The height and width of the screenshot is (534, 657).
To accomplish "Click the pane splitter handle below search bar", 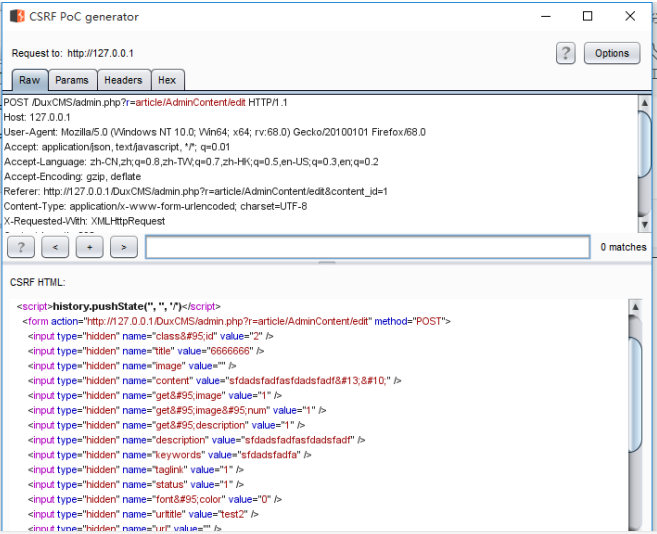I will [x=327, y=262].
